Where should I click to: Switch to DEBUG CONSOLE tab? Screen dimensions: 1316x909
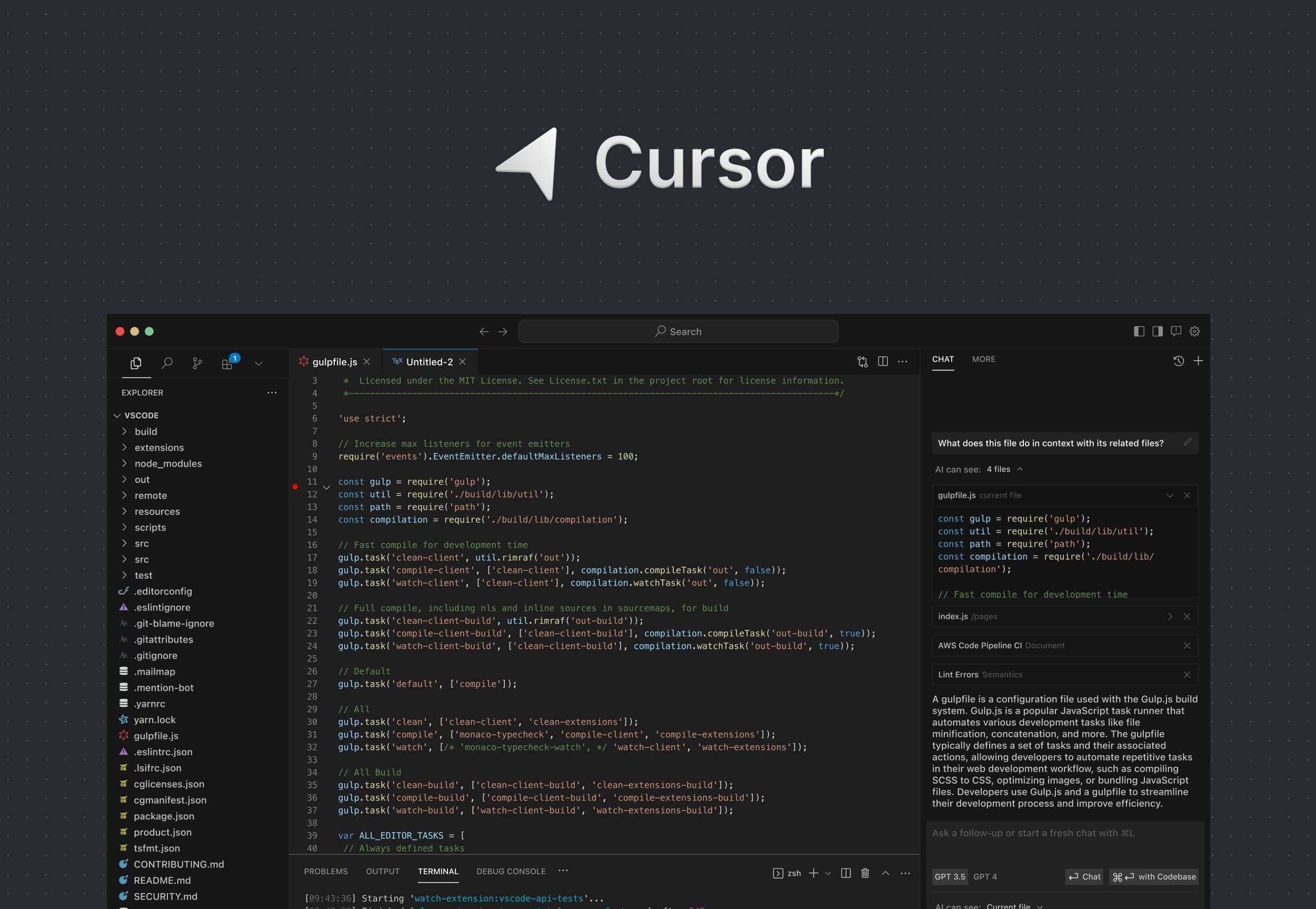tap(511, 872)
